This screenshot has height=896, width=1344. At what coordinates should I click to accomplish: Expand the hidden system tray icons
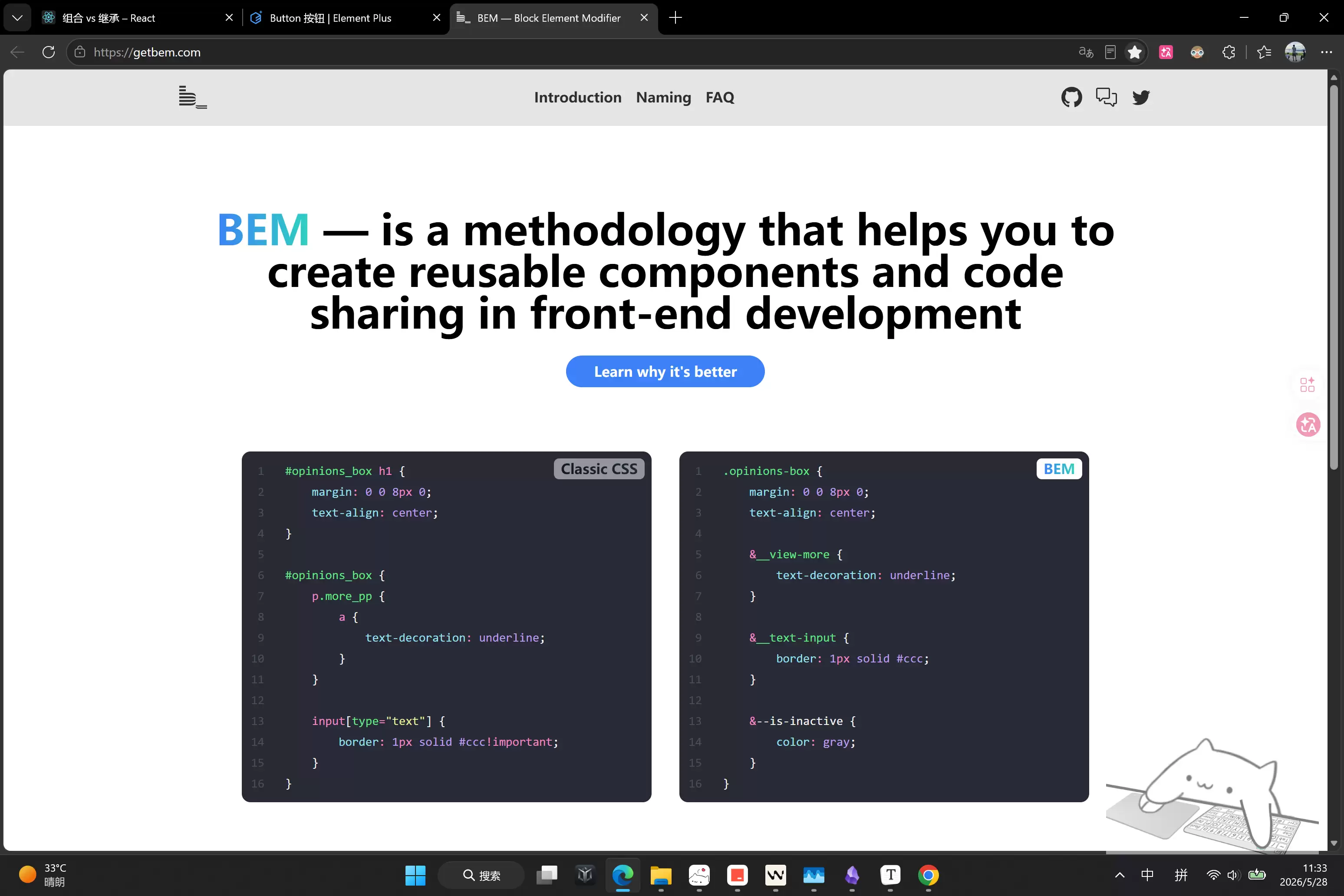[x=1120, y=875]
